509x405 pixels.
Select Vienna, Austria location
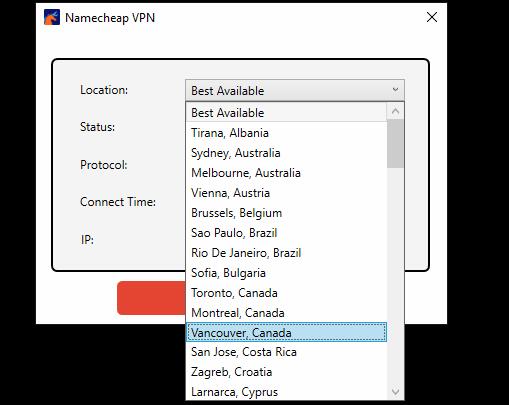286,193
